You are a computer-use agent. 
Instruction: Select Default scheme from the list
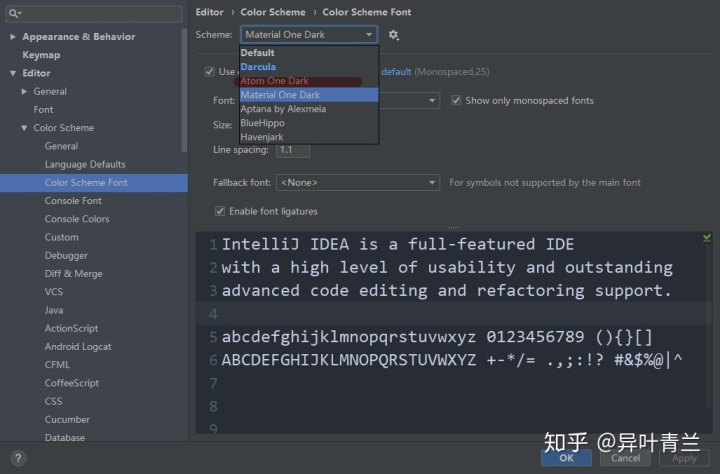click(x=309, y=53)
